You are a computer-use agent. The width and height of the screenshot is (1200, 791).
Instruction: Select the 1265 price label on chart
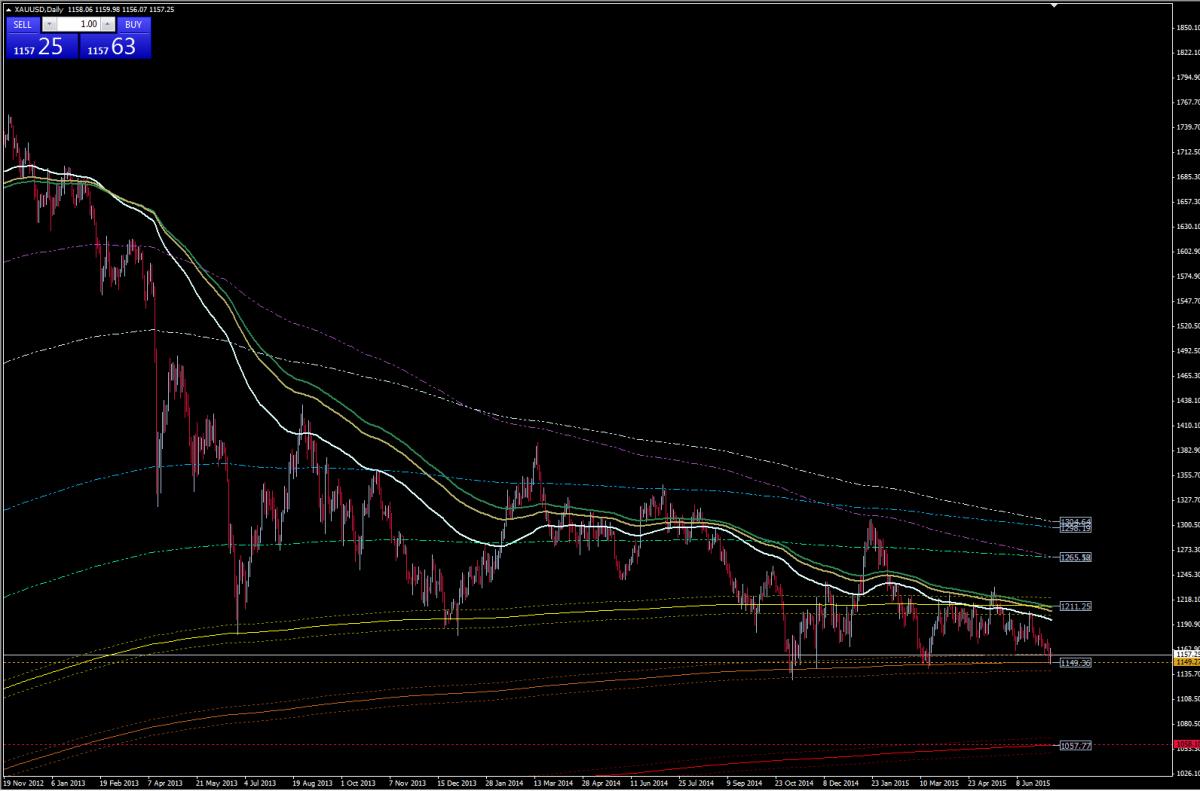point(1077,556)
